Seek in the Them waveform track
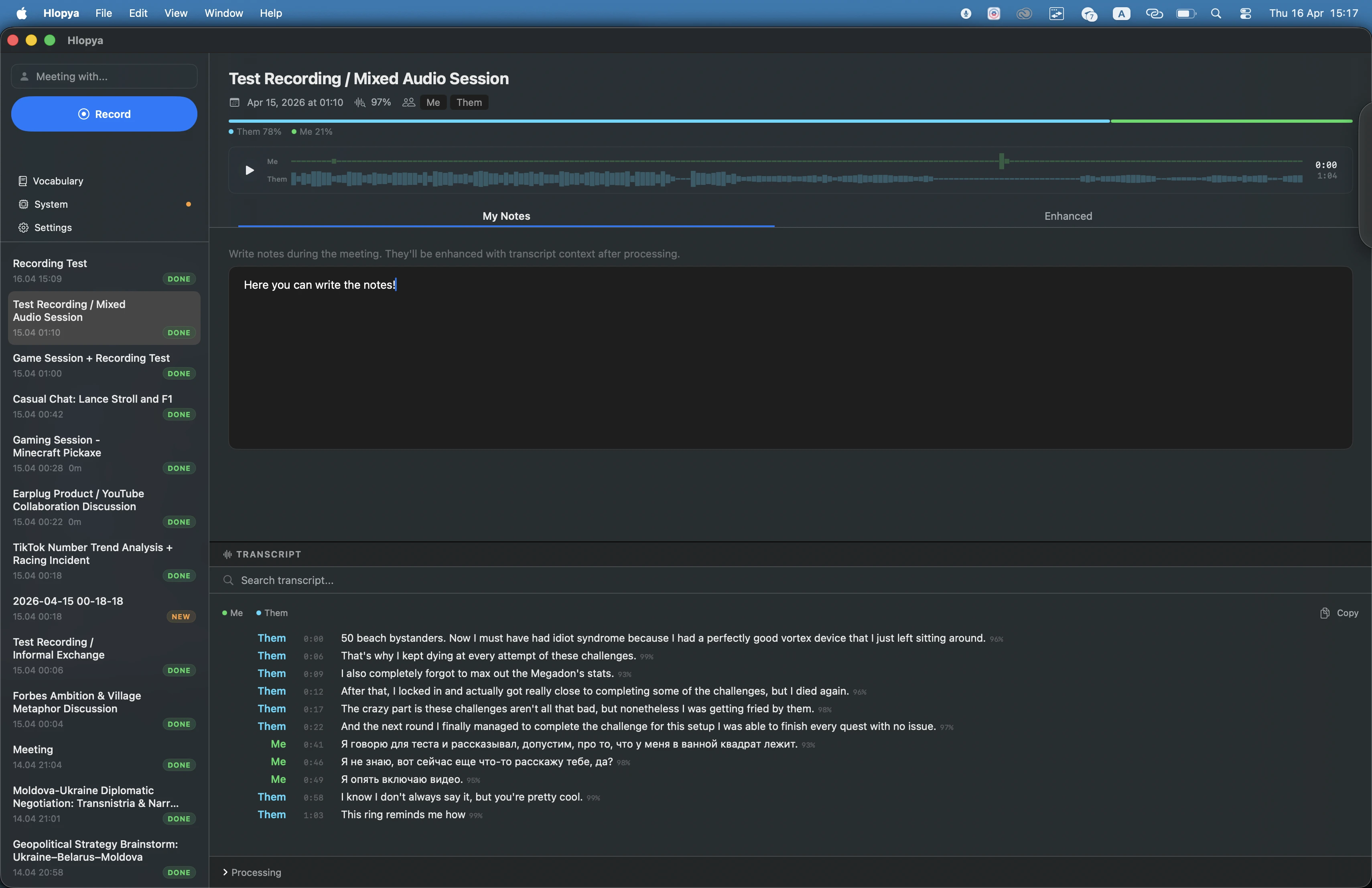 [796, 179]
